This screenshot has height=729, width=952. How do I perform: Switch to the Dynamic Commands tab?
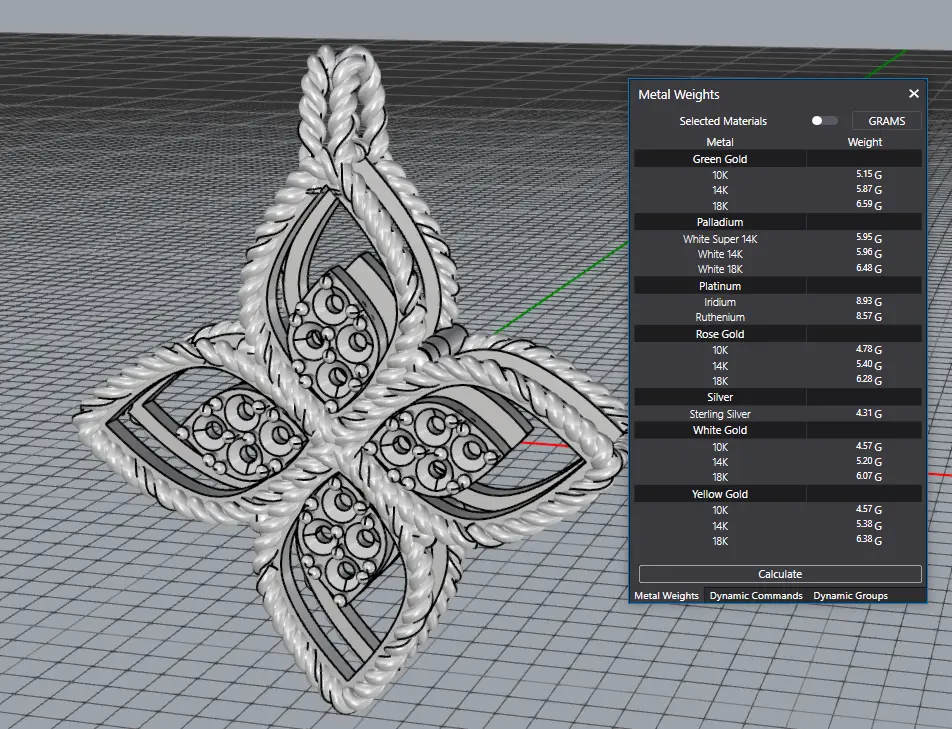click(756, 596)
